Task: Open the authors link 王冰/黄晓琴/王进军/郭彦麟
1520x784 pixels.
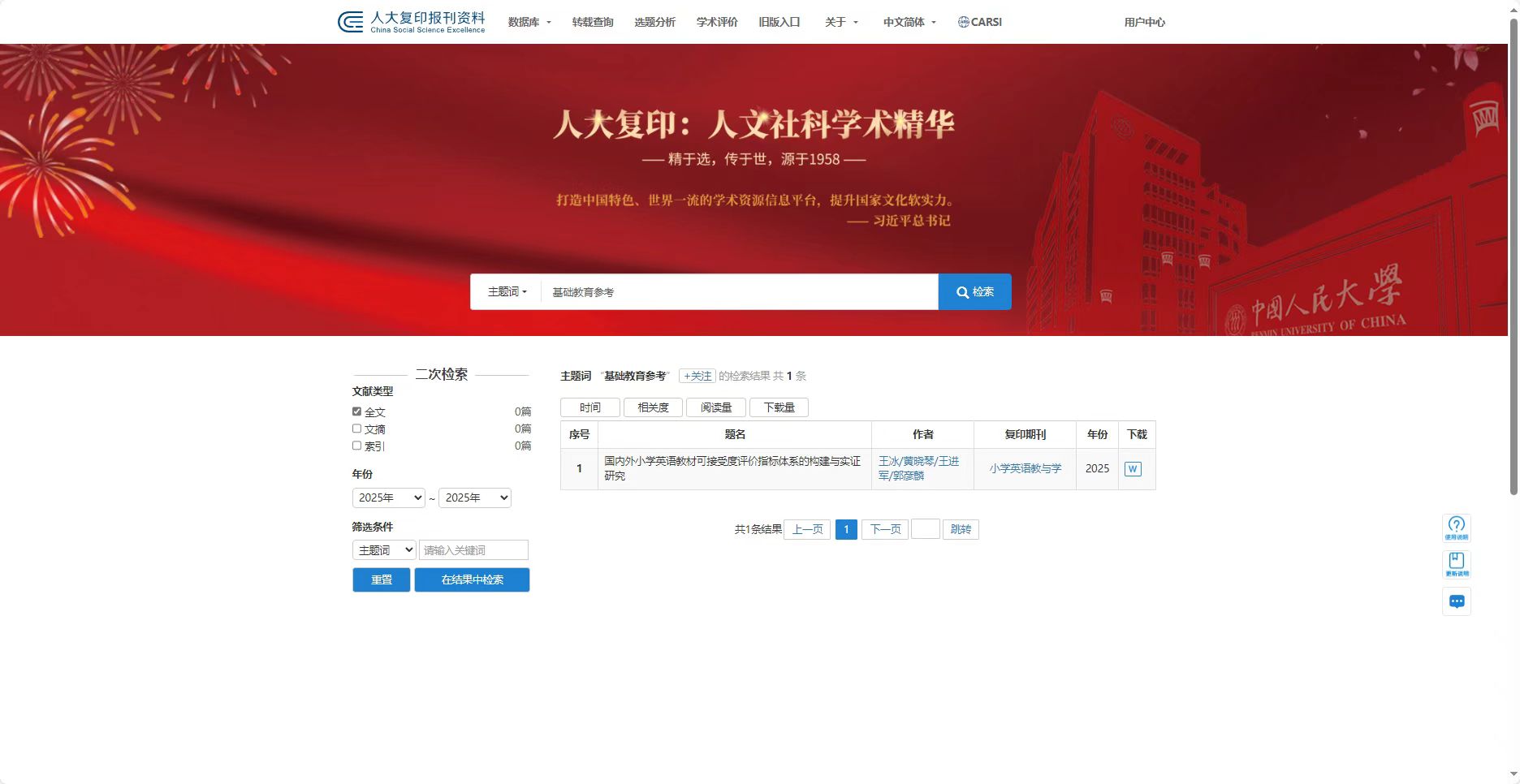Action: coord(919,468)
